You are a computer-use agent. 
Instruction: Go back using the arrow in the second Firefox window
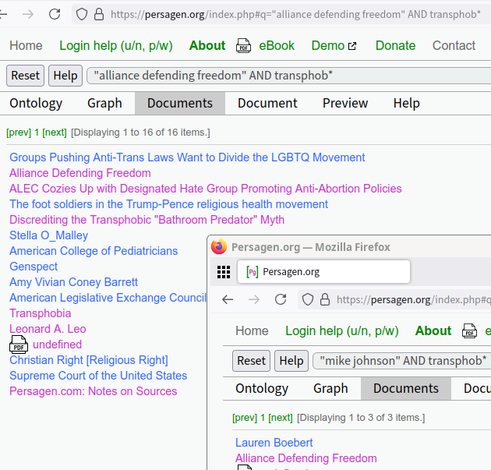pyautogui.click(x=228, y=300)
